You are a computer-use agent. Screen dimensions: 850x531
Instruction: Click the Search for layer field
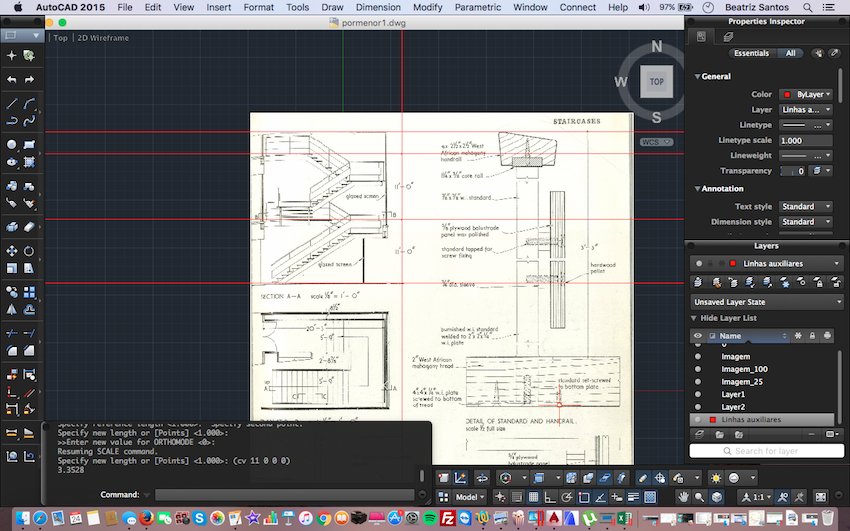[767, 451]
